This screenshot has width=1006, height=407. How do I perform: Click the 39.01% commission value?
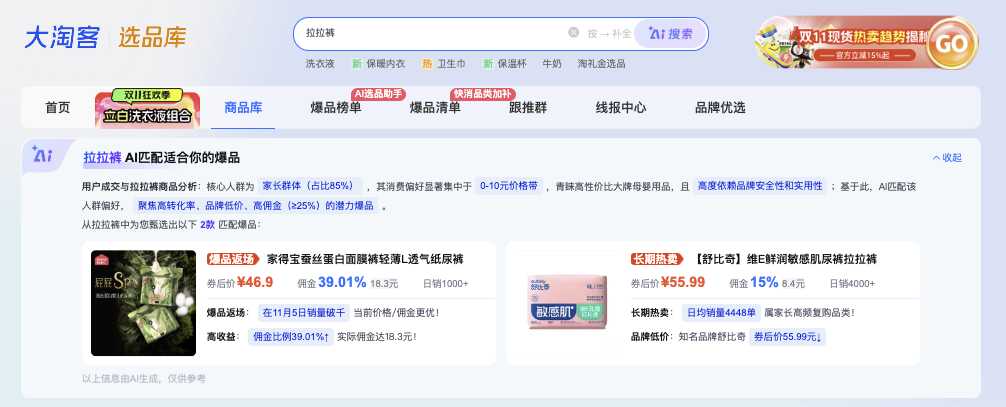coord(342,282)
